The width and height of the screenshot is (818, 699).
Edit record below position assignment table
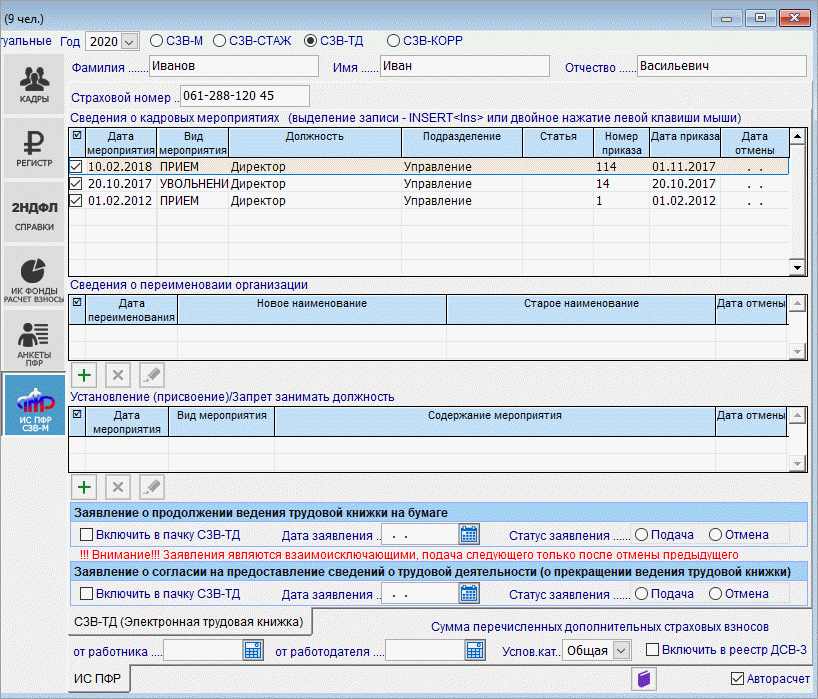click(152, 487)
